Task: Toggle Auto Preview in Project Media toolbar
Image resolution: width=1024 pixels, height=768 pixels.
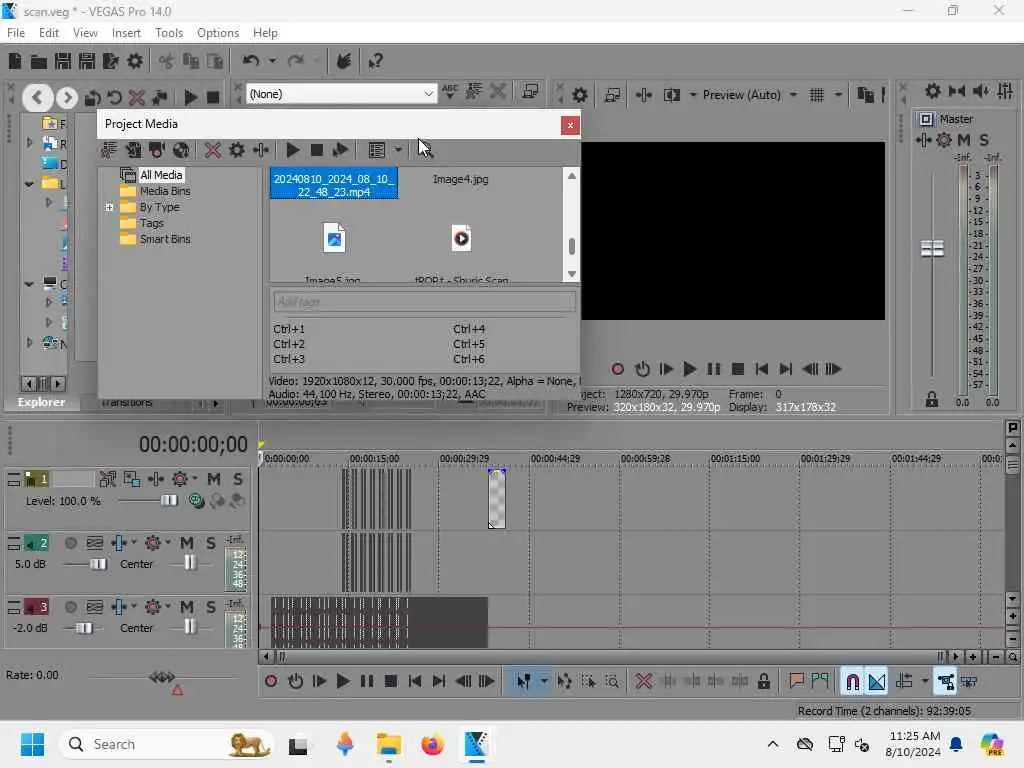Action: coord(340,150)
